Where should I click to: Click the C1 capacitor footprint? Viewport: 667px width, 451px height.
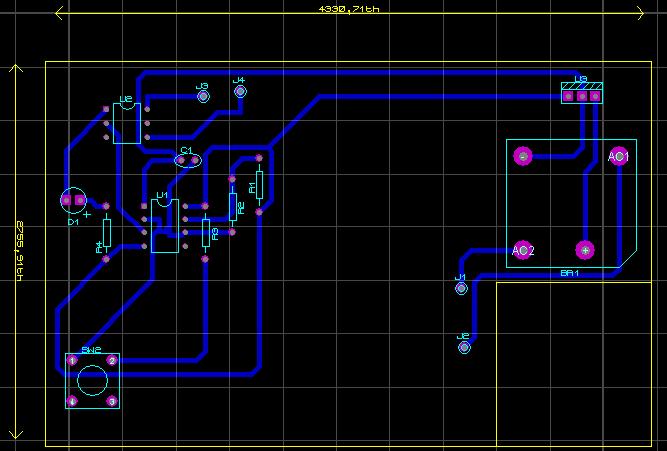[187, 159]
